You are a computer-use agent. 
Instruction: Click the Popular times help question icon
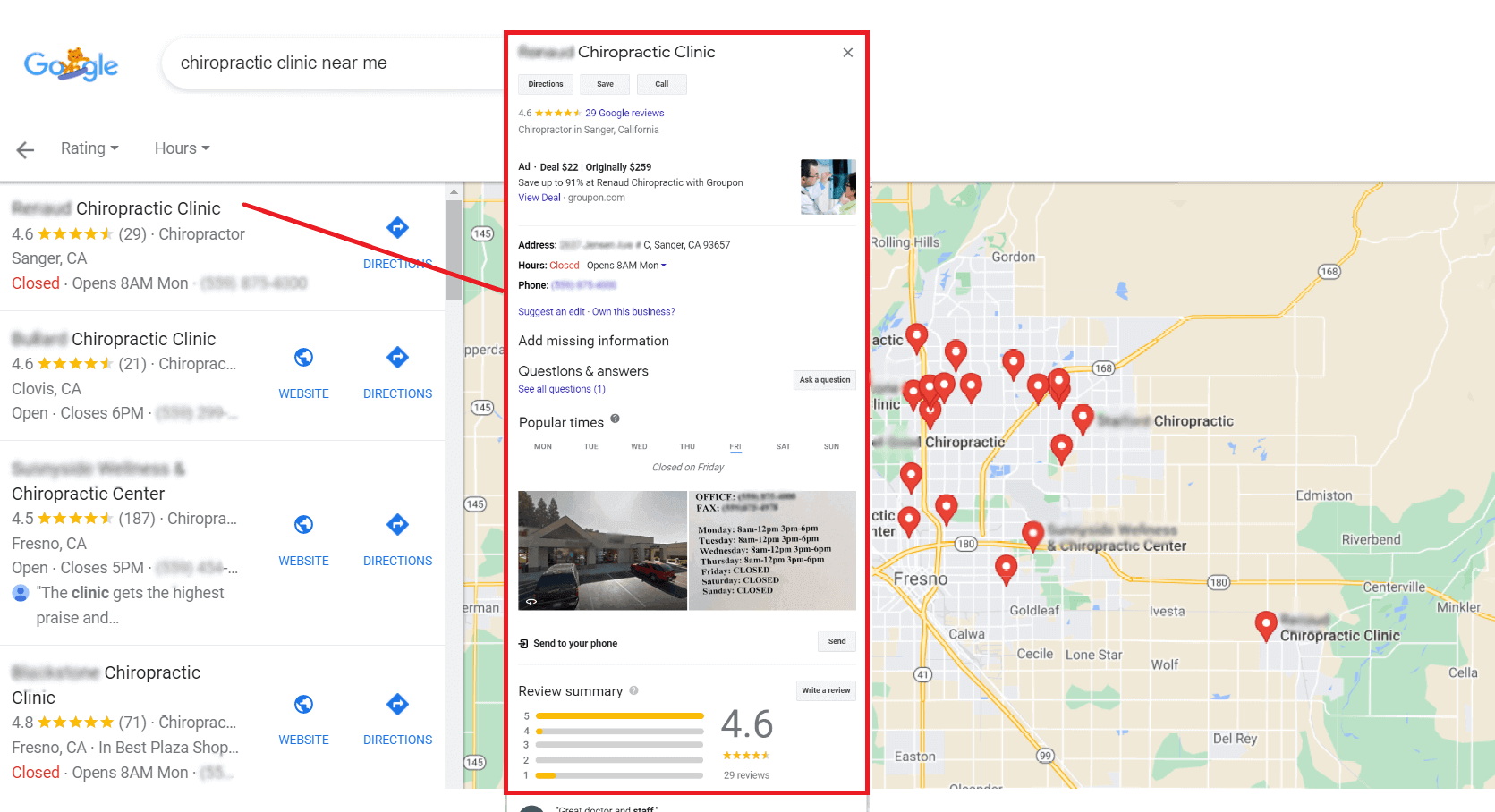615,419
